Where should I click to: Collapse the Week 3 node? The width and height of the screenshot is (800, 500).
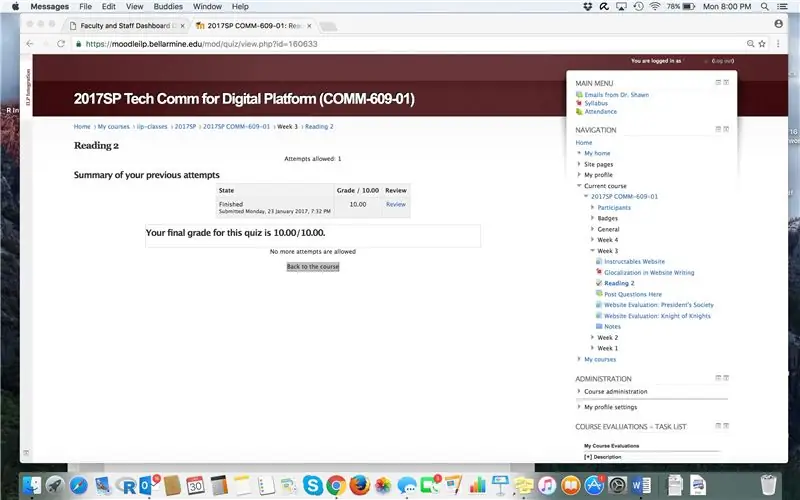pyautogui.click(x=592, y=251)
